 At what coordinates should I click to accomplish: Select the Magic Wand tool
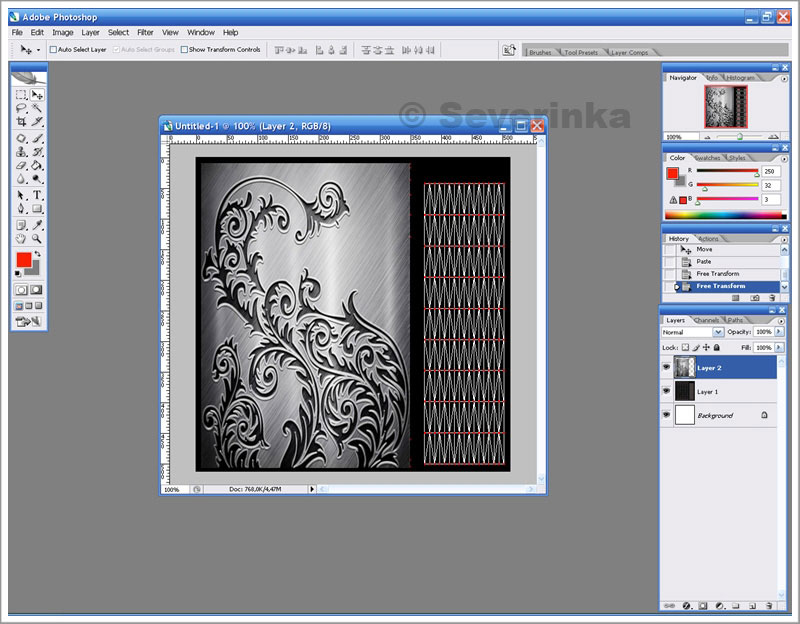point(37,108)
